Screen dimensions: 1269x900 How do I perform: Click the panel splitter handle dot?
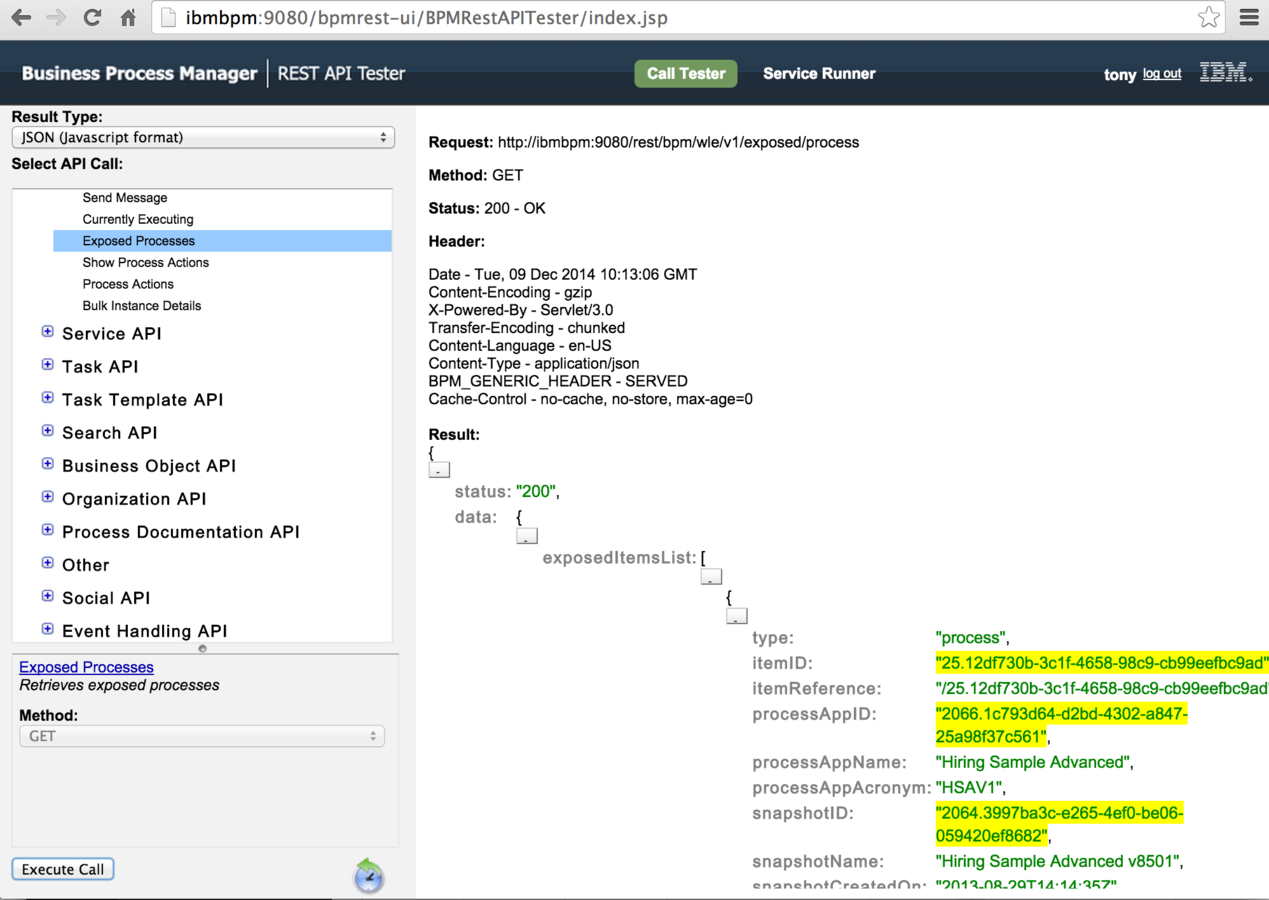[x=203, y=649]
